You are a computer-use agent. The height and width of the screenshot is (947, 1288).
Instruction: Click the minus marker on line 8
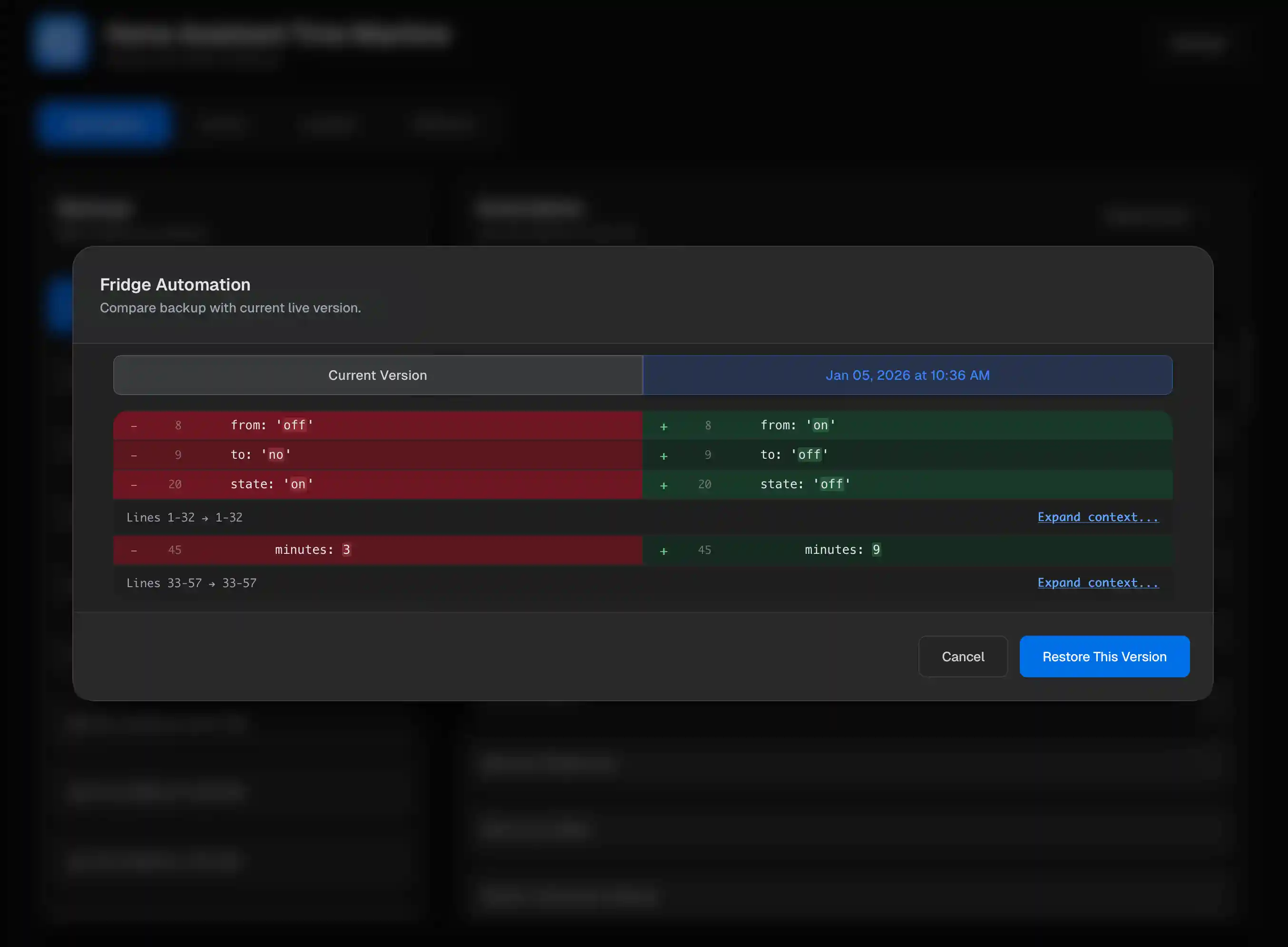pos(134,425)
